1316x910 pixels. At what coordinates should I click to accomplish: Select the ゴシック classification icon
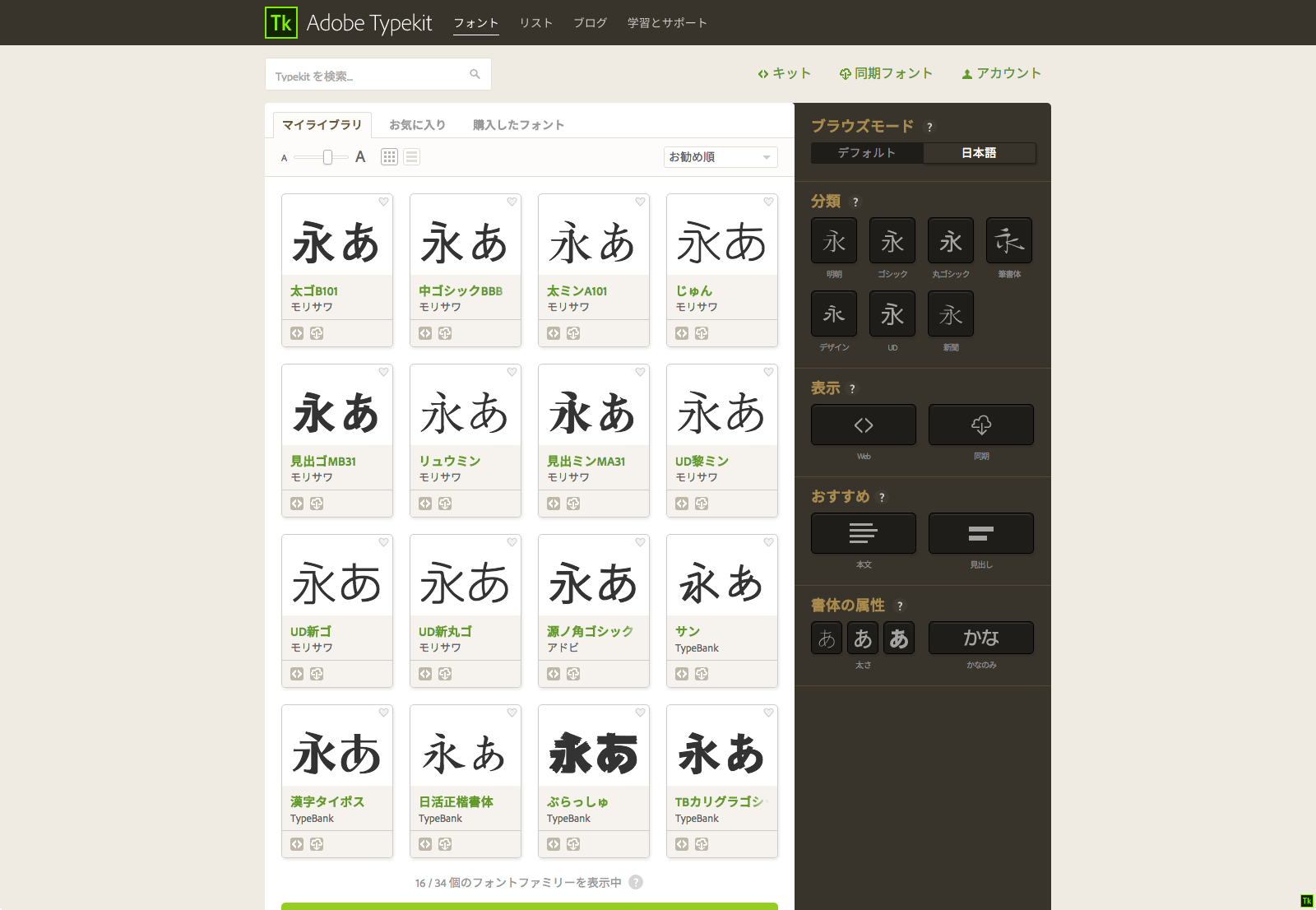(x=892, y=240)
